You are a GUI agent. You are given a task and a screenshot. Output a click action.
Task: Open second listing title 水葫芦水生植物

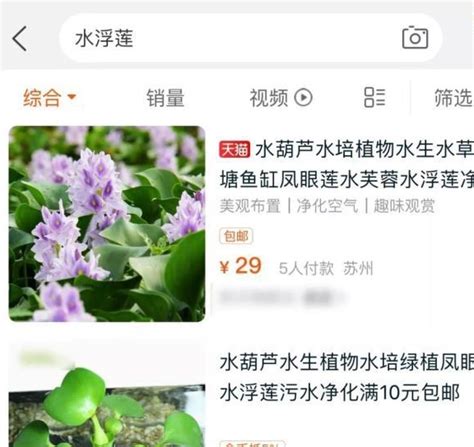pos(347,377)
